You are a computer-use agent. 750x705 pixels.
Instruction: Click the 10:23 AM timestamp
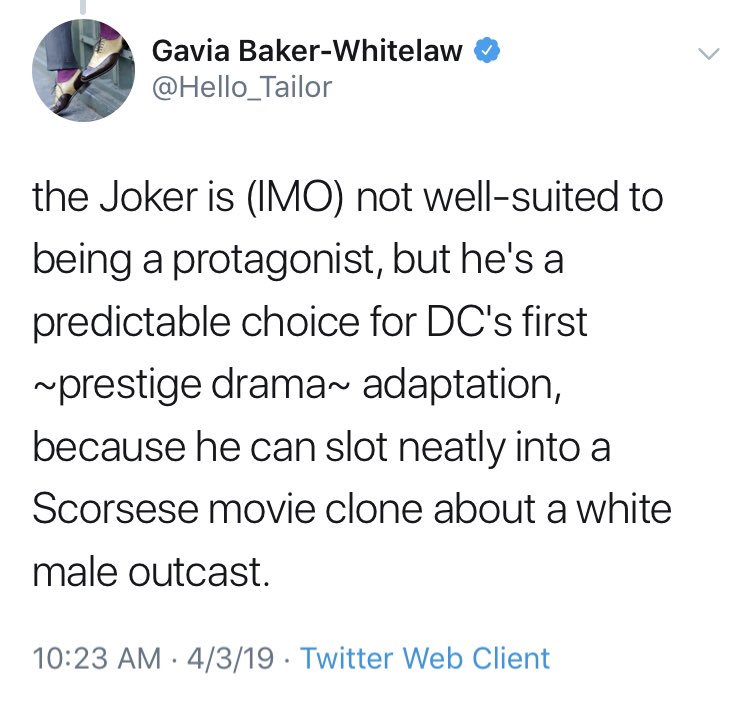(x=97, y=658)
